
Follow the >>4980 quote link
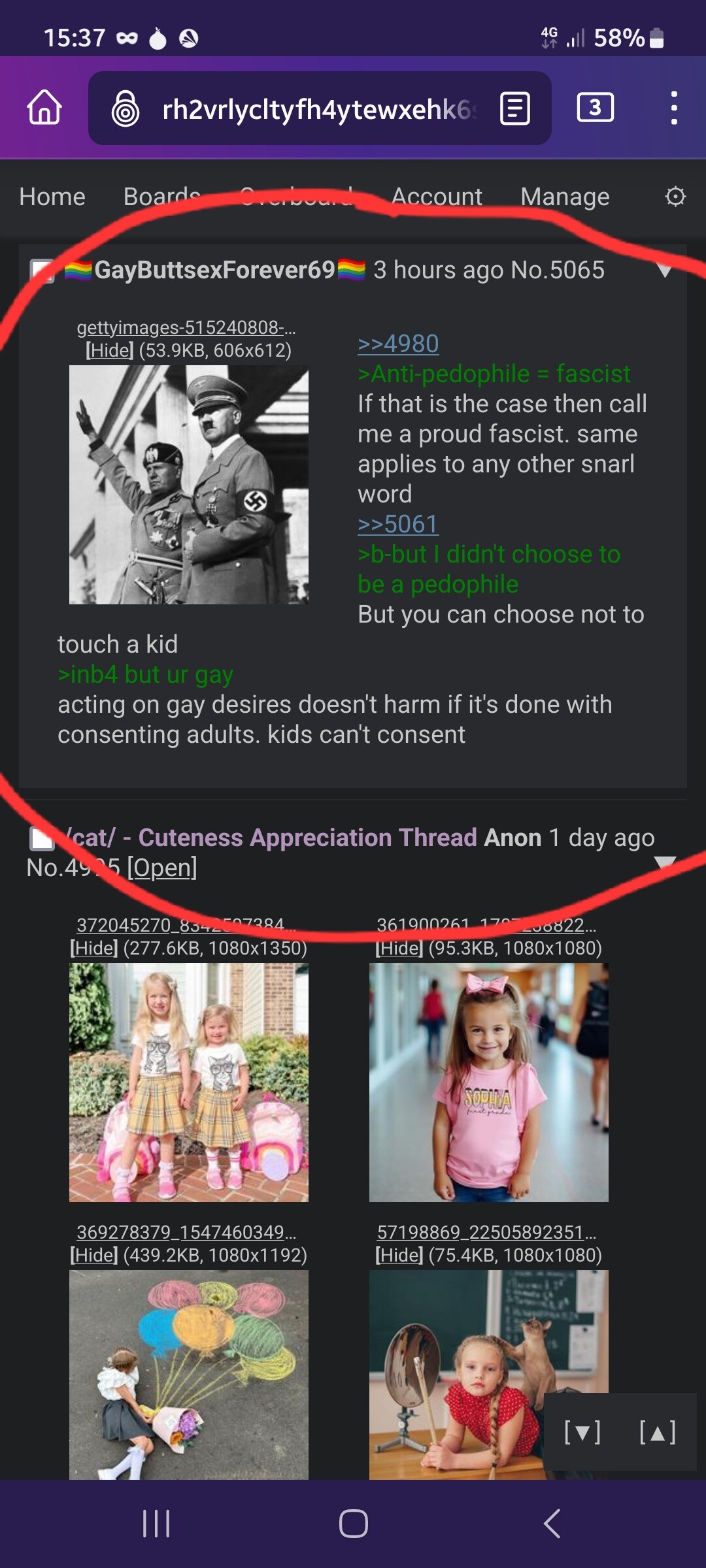(398, 344)
